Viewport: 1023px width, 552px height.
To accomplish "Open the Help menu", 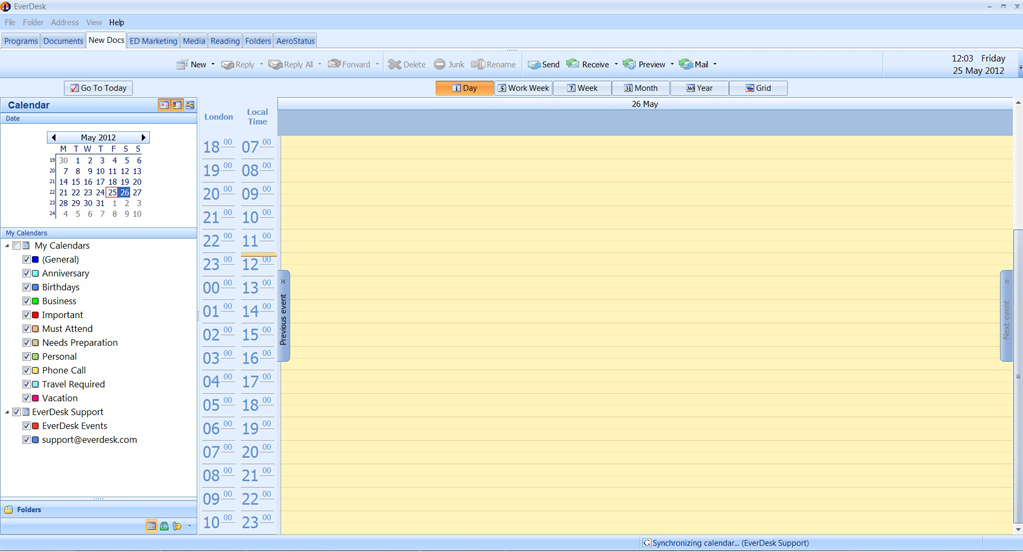I will (117, 22).
